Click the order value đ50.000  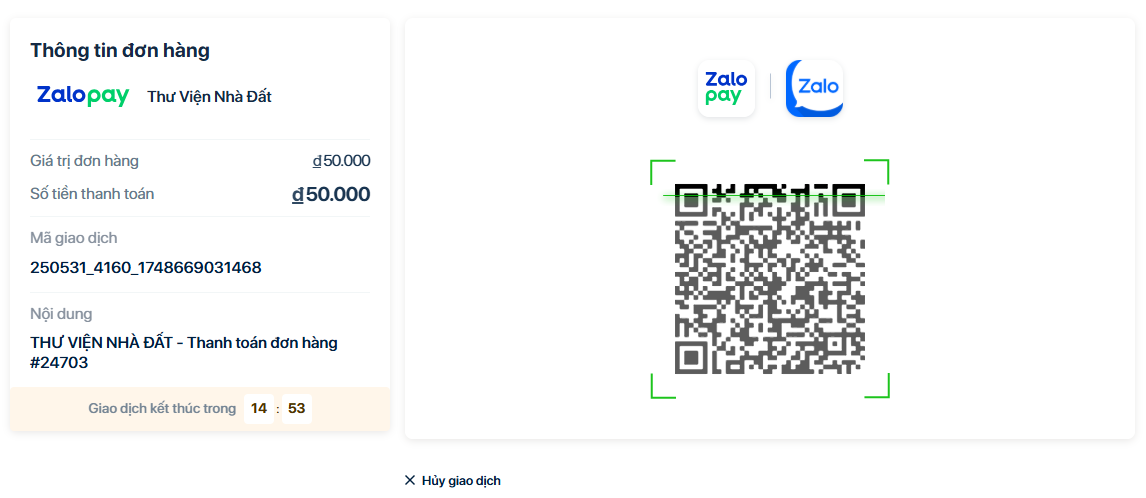pos(341,161)
